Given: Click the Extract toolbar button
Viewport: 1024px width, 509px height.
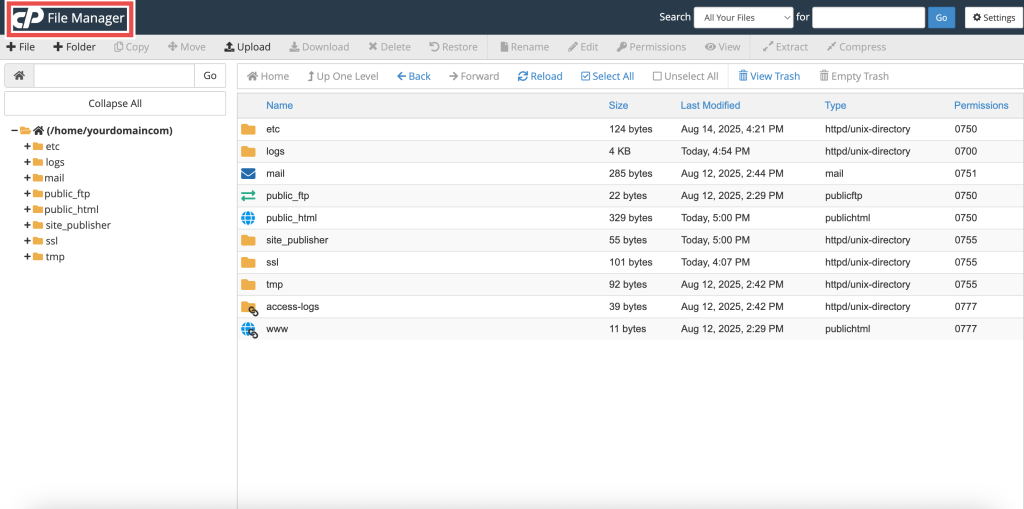Looking at the screenshot, I should coord(785,47).
